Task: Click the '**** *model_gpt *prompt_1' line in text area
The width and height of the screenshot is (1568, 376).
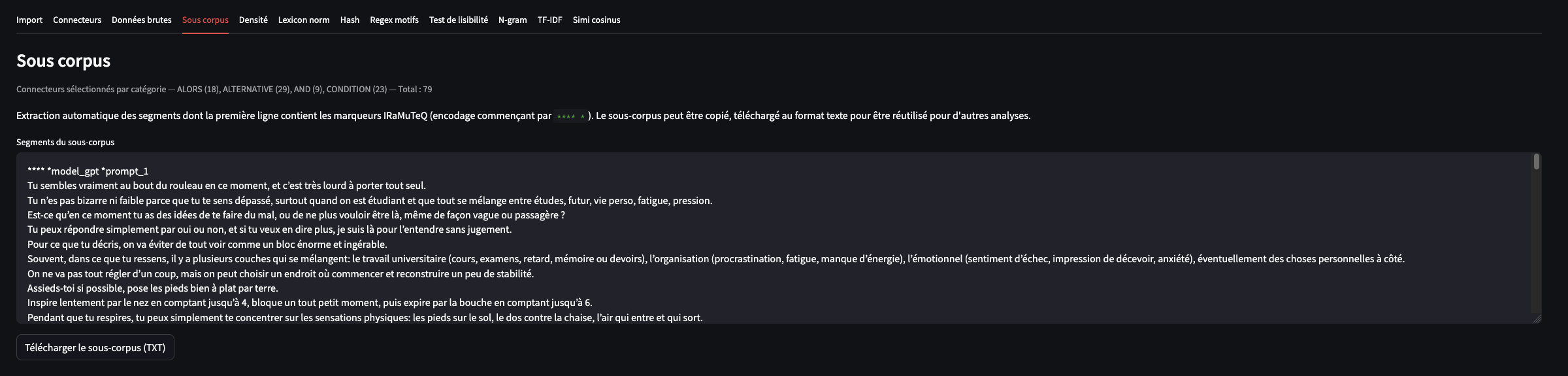Action: pyautogui.click(x=88, y=171)
